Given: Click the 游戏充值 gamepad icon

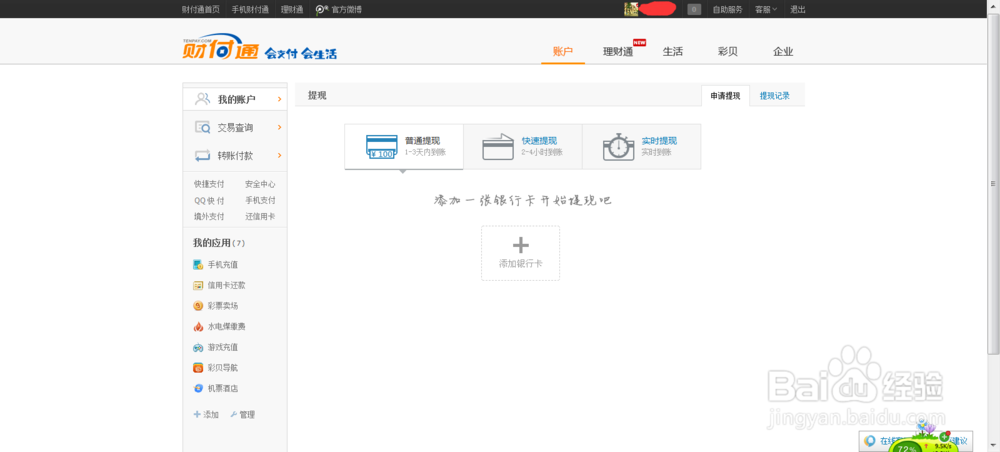Looking at the screenshot, I should (198, 347).
